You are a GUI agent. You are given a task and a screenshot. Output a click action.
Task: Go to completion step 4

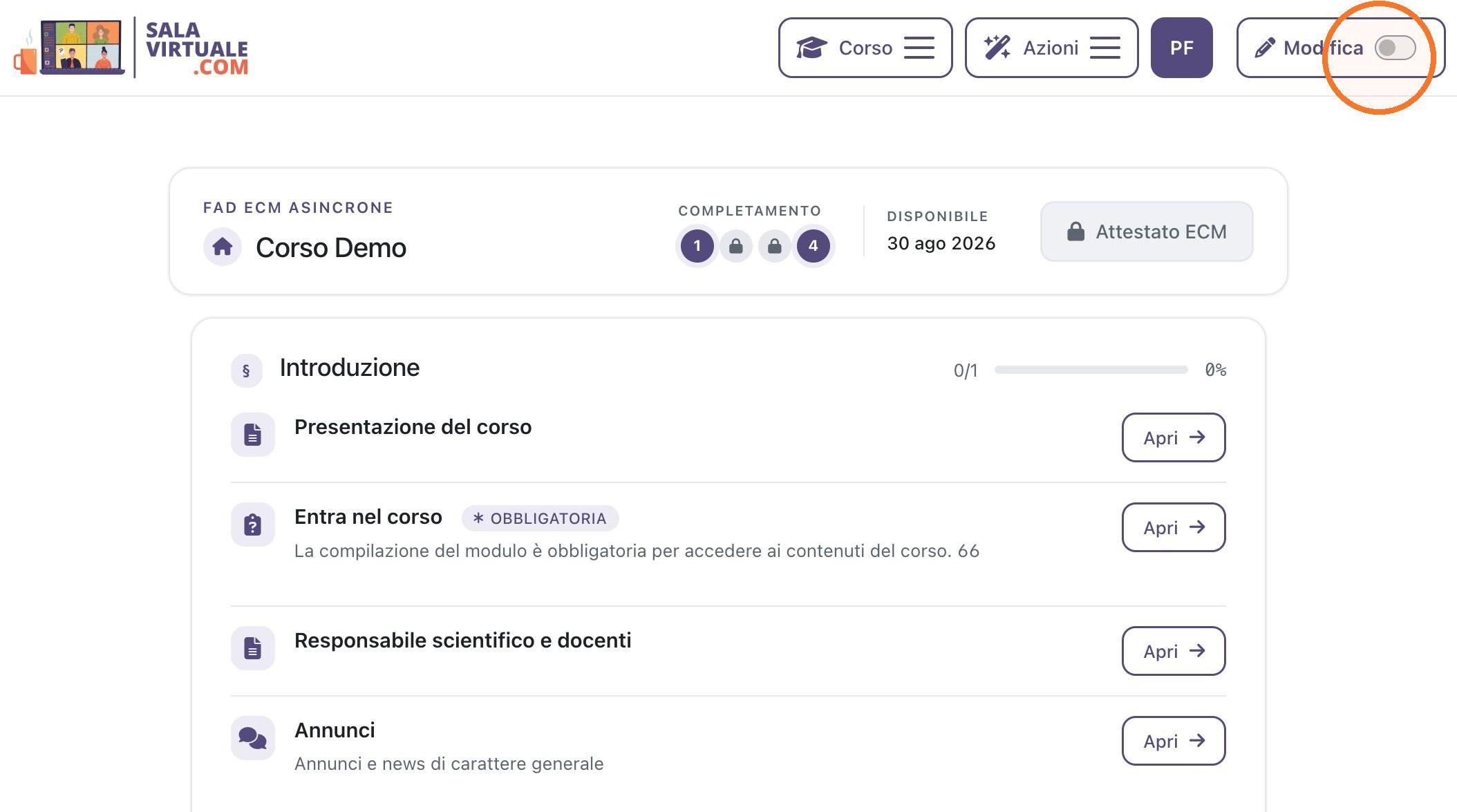(x=814, y=246)
